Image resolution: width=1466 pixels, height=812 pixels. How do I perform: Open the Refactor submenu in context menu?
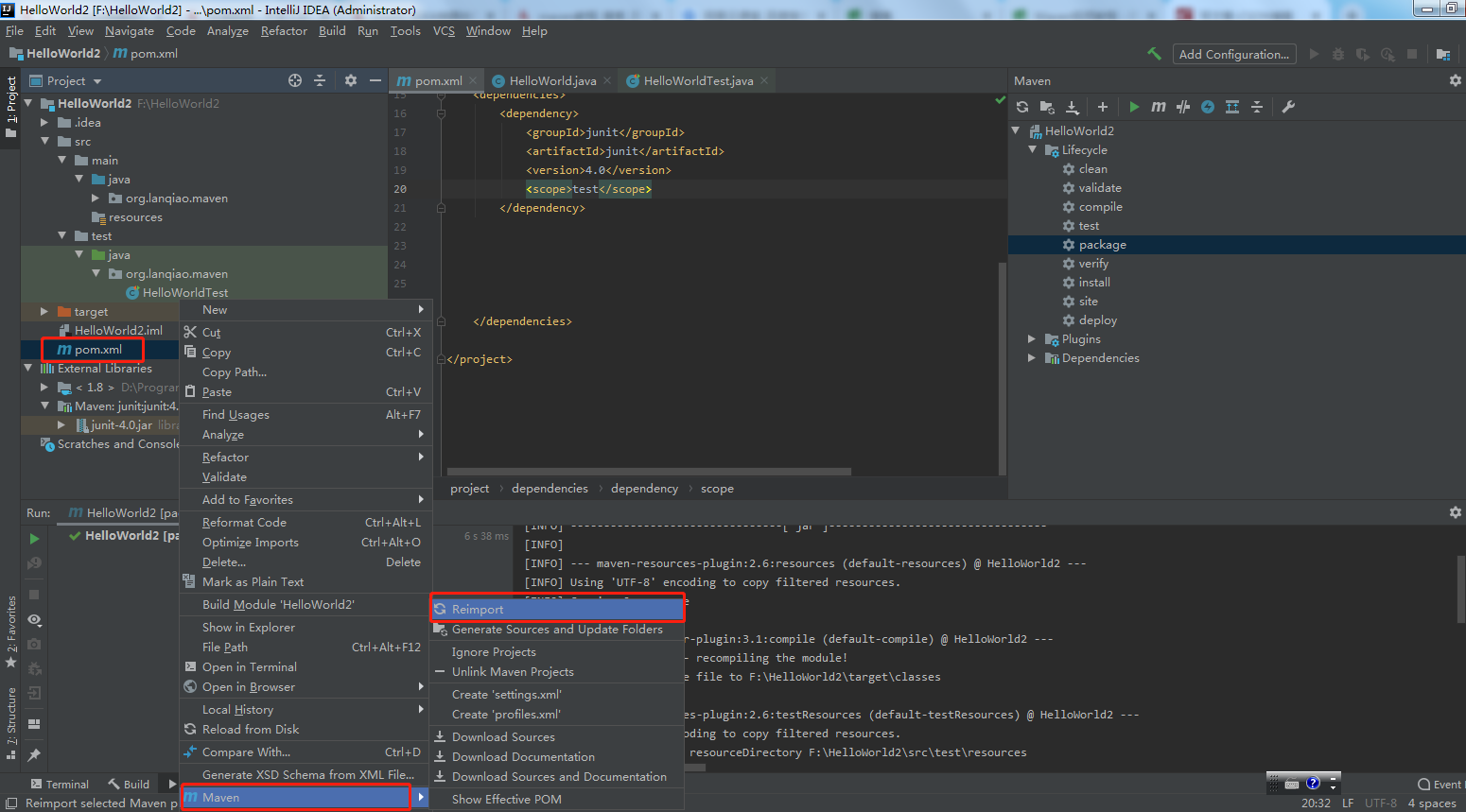pyautogui.click(x=305, y=457)
